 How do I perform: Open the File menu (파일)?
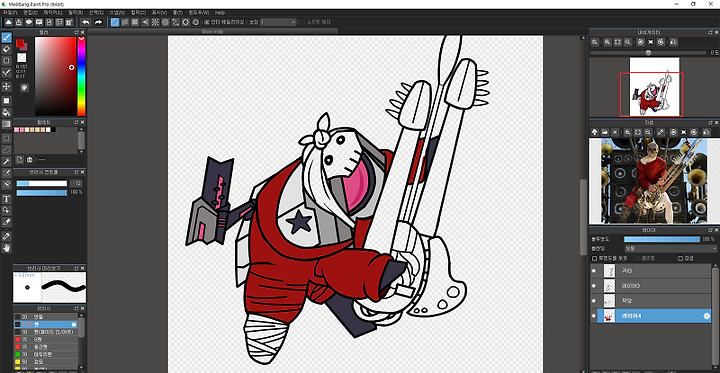(x=10, y=12)
